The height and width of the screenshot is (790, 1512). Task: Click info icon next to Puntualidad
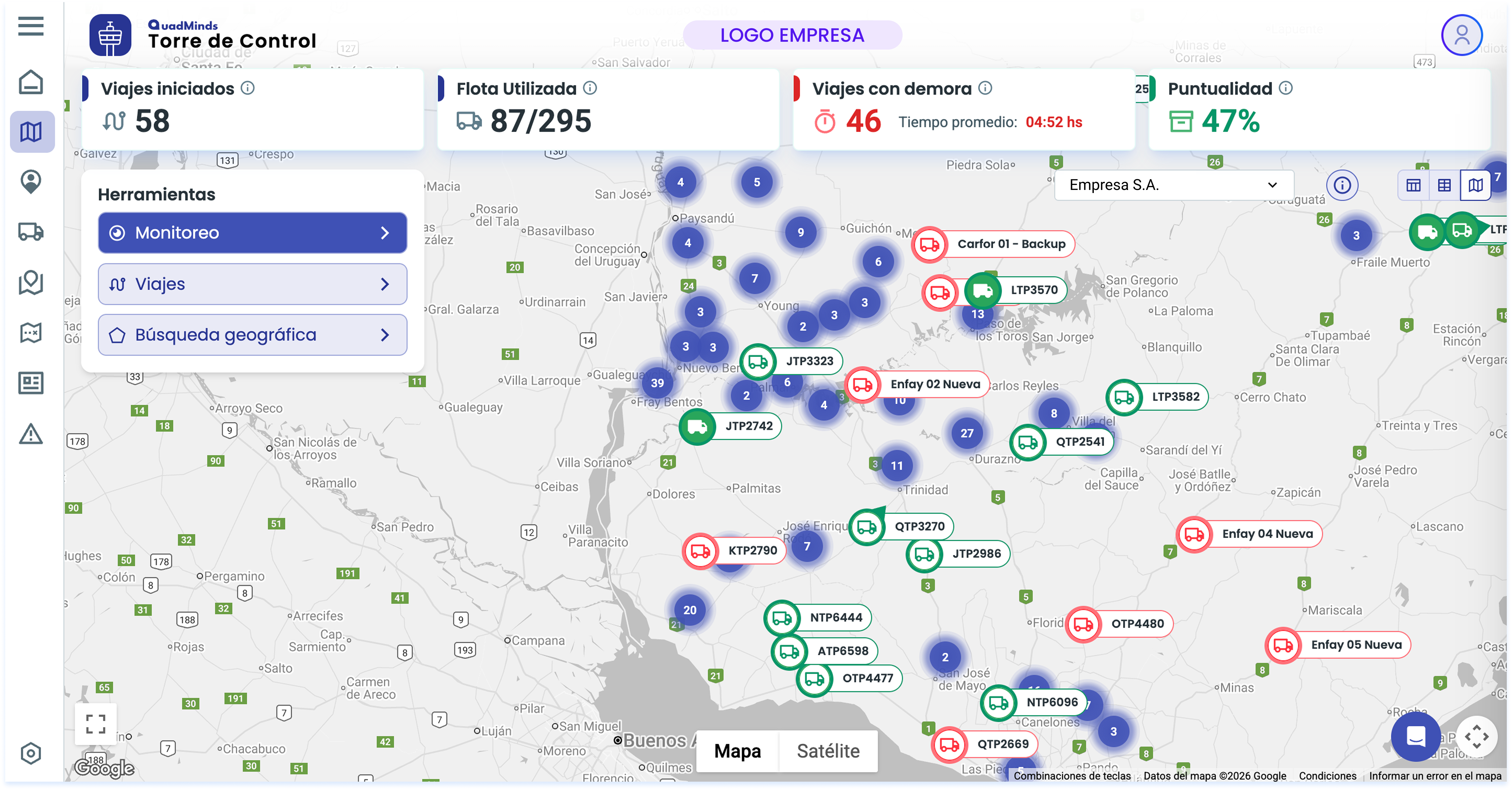click(1286, 88)
